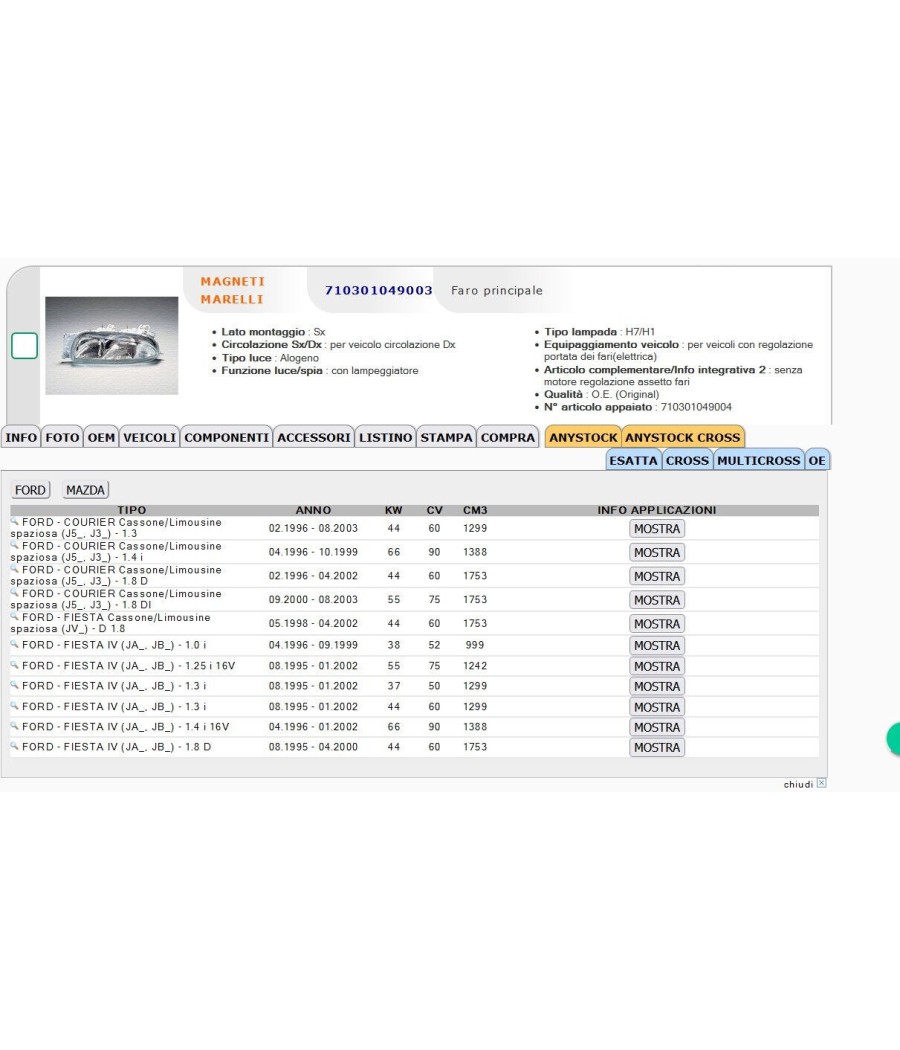
Task: Click magnifier icon for Fiesta D 1.8 row
Action: [x=15, y=615]
